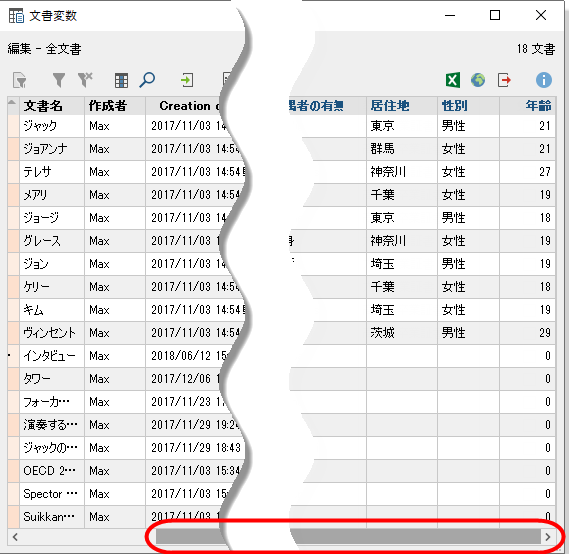Click the red arrow export icon
Image resolution: width=569 pixels, height=554 pixels.
(504, 80)
